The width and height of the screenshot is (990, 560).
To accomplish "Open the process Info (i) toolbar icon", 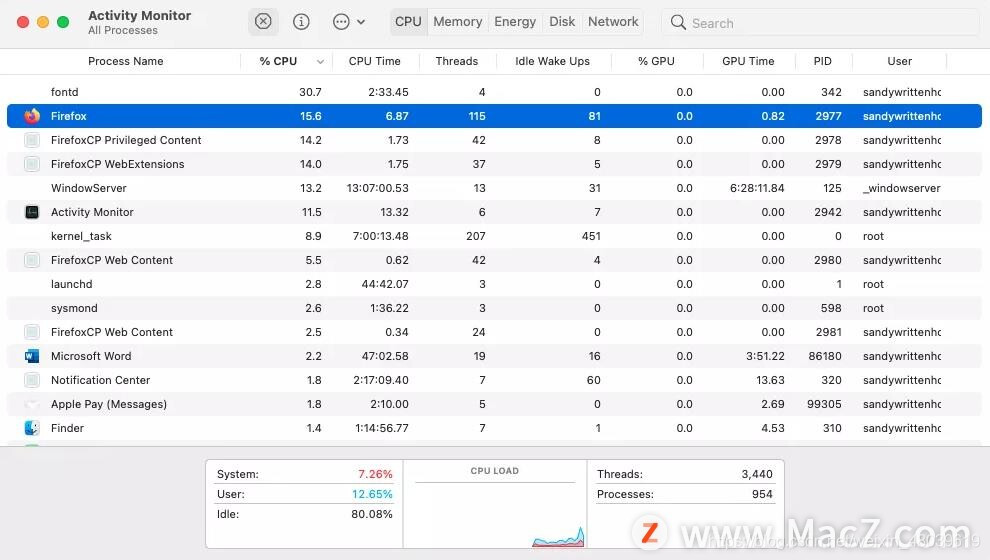I will pos(301,22).
